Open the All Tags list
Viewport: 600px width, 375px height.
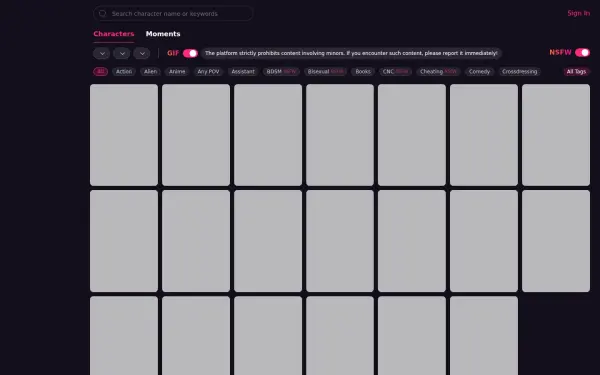[576, 72]
